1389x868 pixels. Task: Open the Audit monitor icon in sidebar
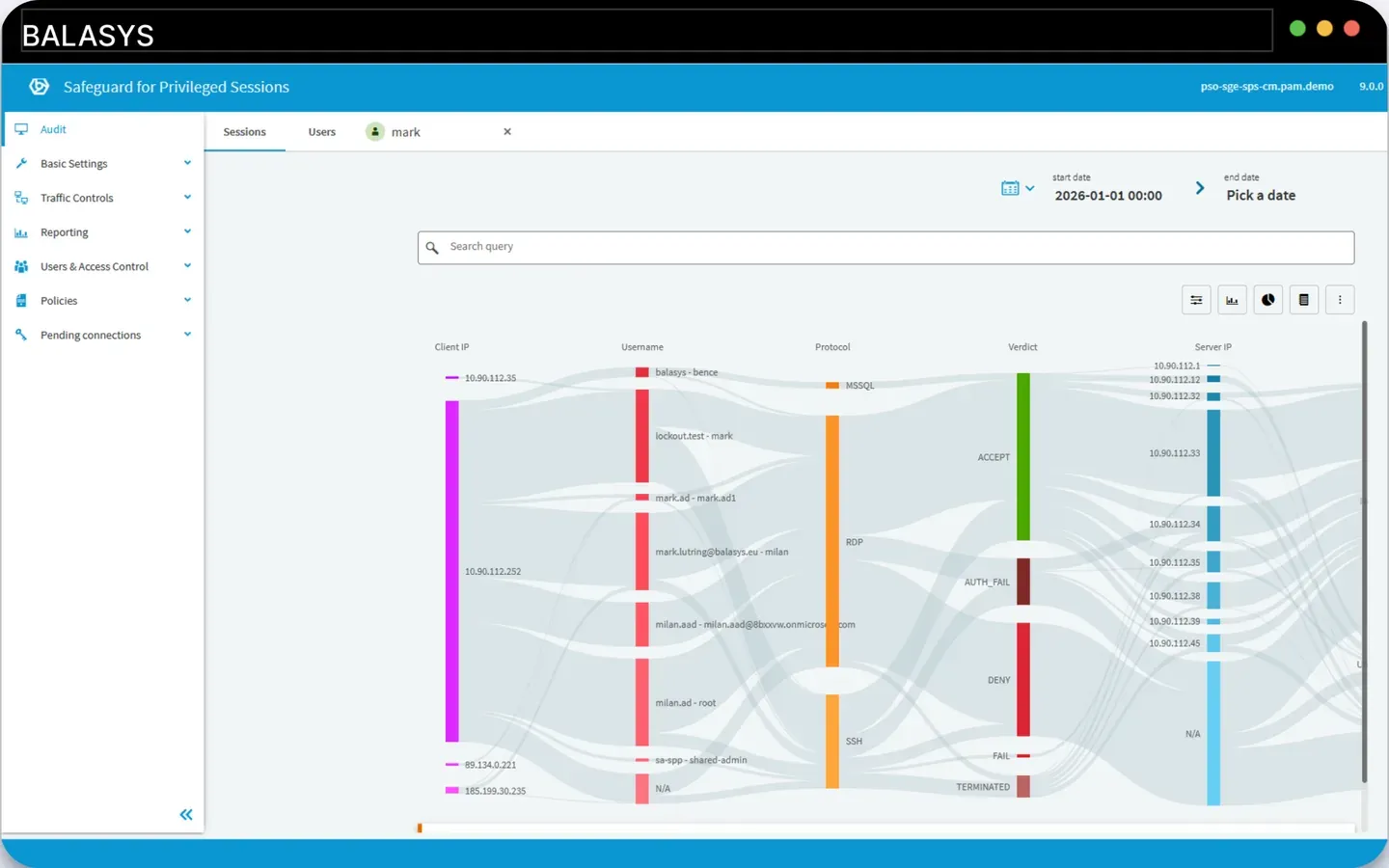(x=21, y=129)
